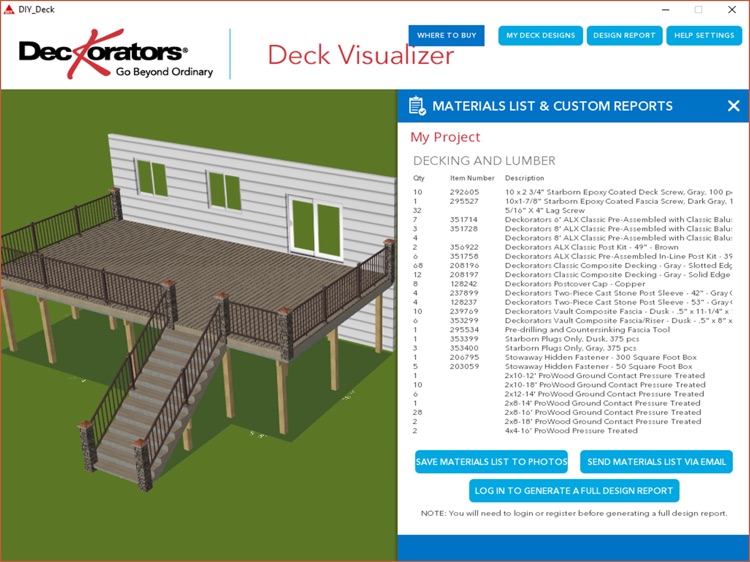Select item 353400 Starborn Plugs Gray row
Viewport: 750px width, 562px height.
tap(573, 348)
